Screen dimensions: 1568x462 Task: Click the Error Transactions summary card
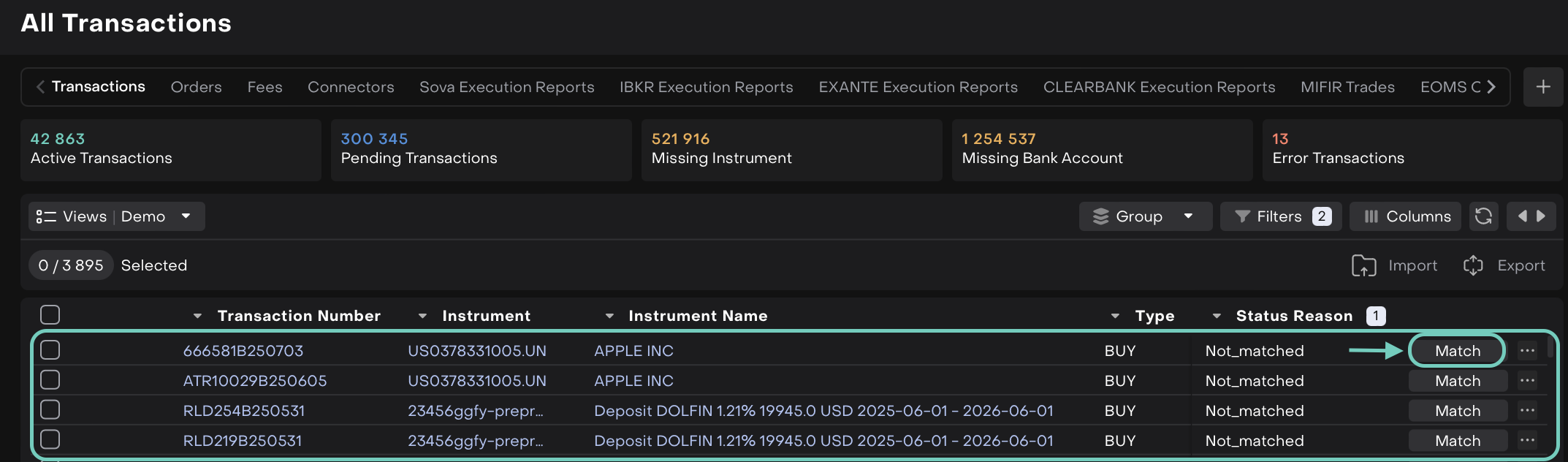pos(1410,149)
